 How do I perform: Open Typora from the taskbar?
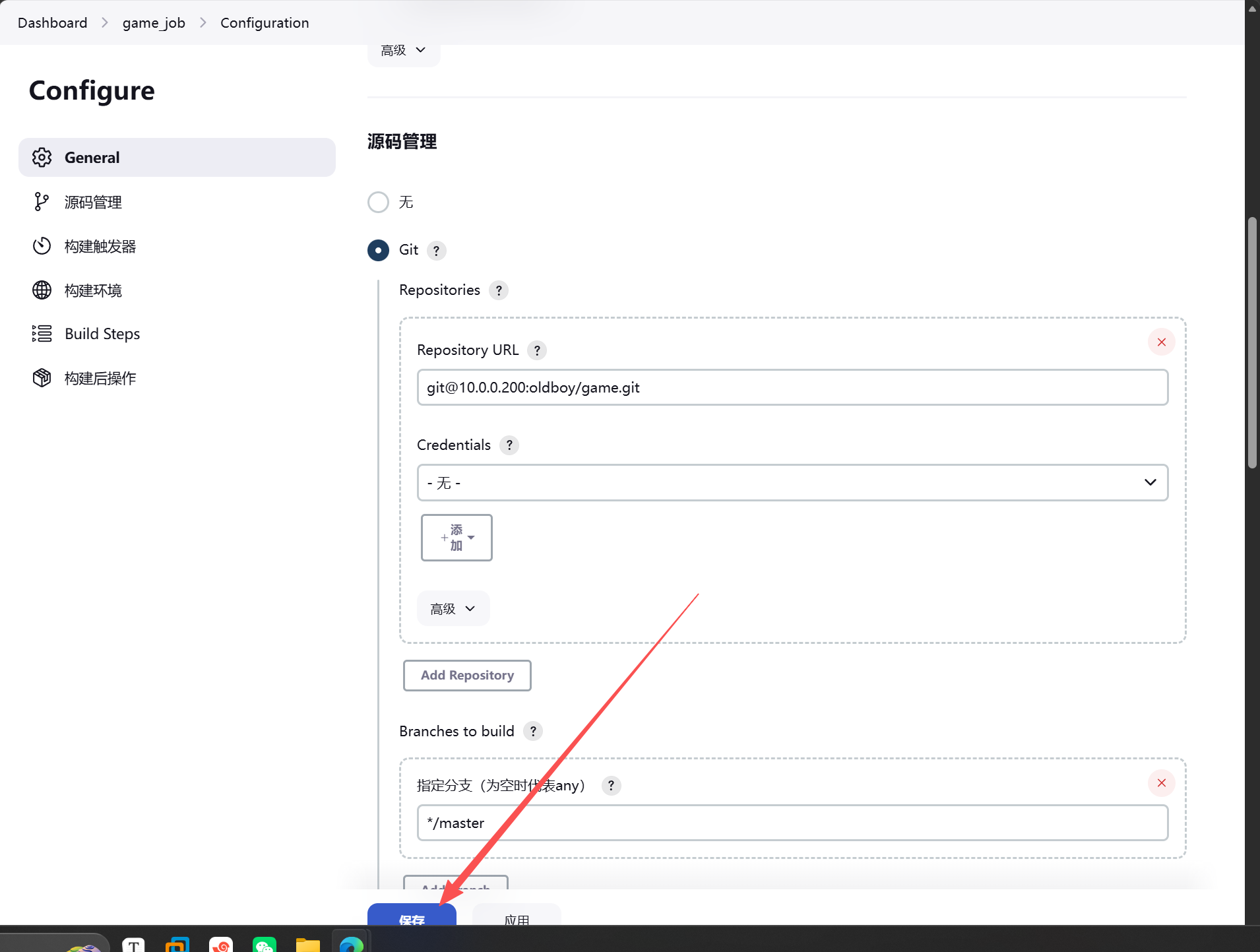133,944
